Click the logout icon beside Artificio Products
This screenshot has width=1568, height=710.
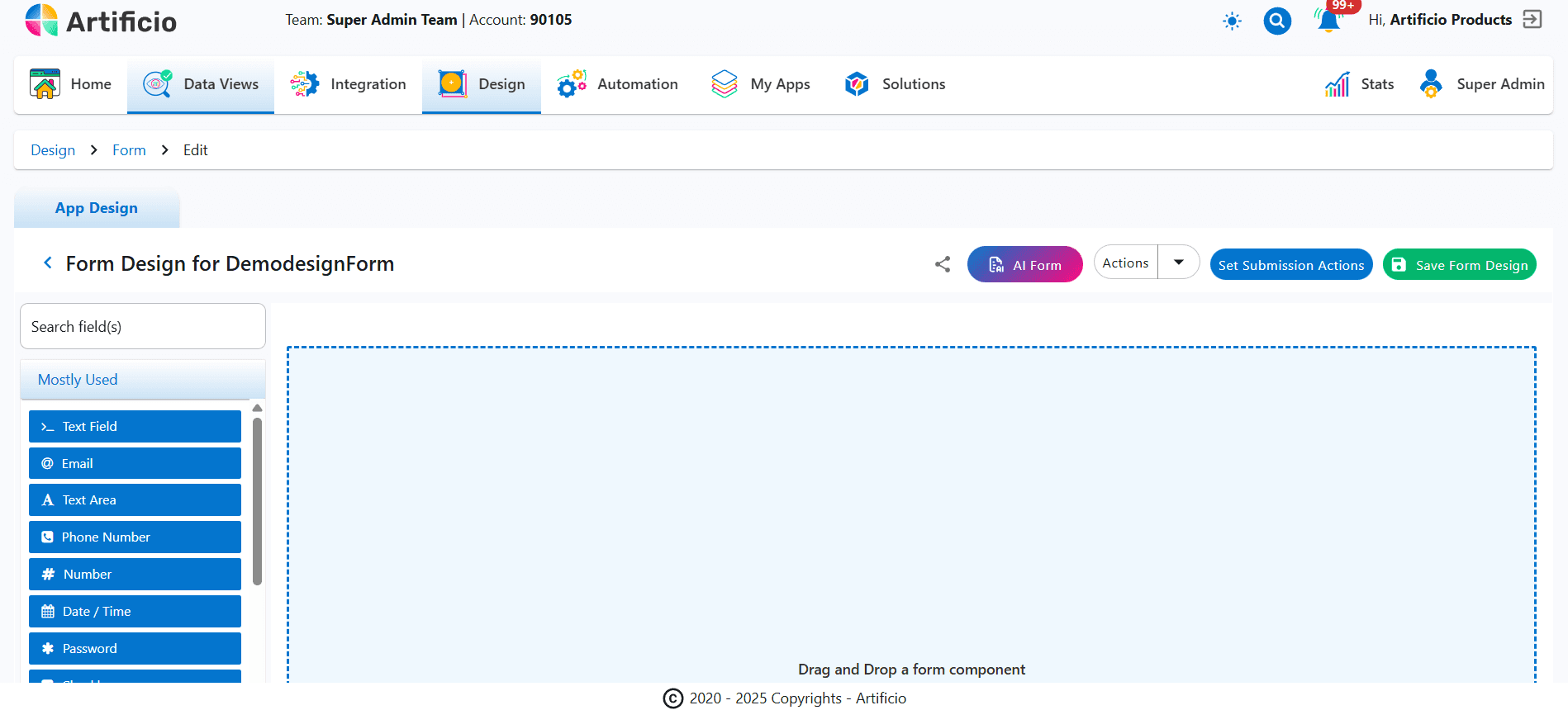coord(1532,19)
